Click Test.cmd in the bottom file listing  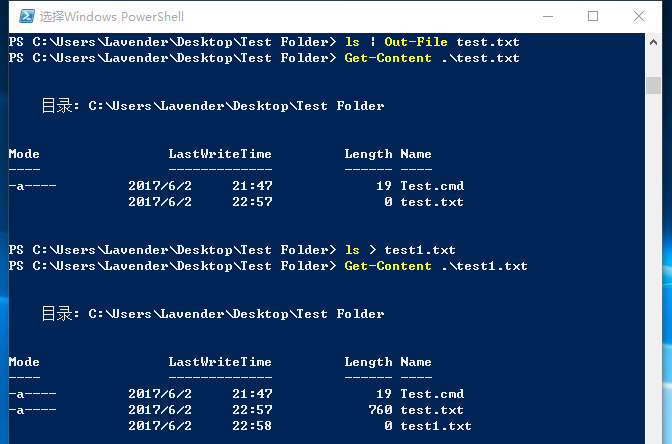coord(432,394)
